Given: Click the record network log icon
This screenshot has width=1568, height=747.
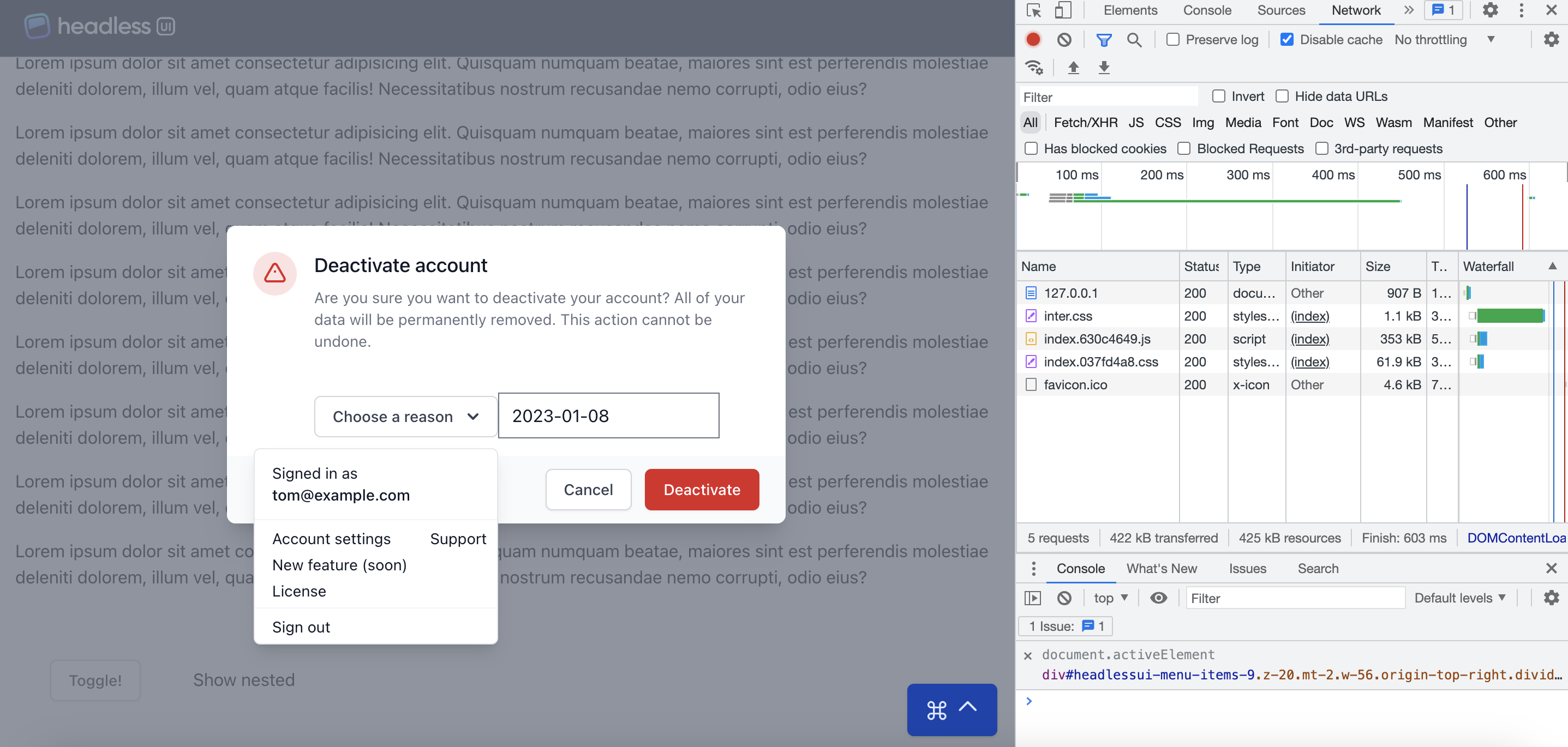Looking at the screenshot, I should tap(1033, 40).
